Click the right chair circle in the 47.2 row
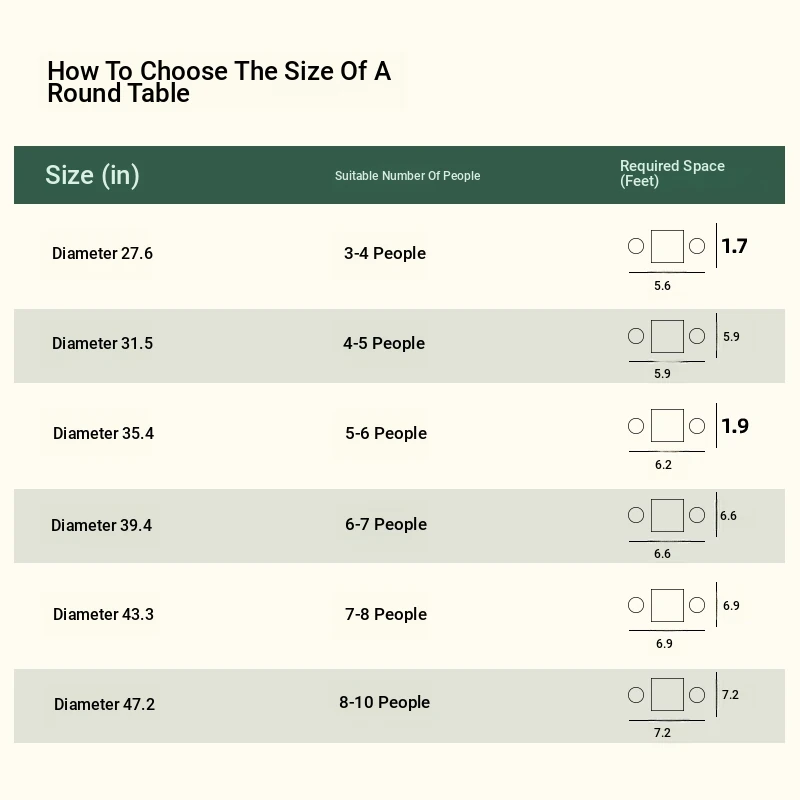The image size is (800, 800). pos(697,695)
